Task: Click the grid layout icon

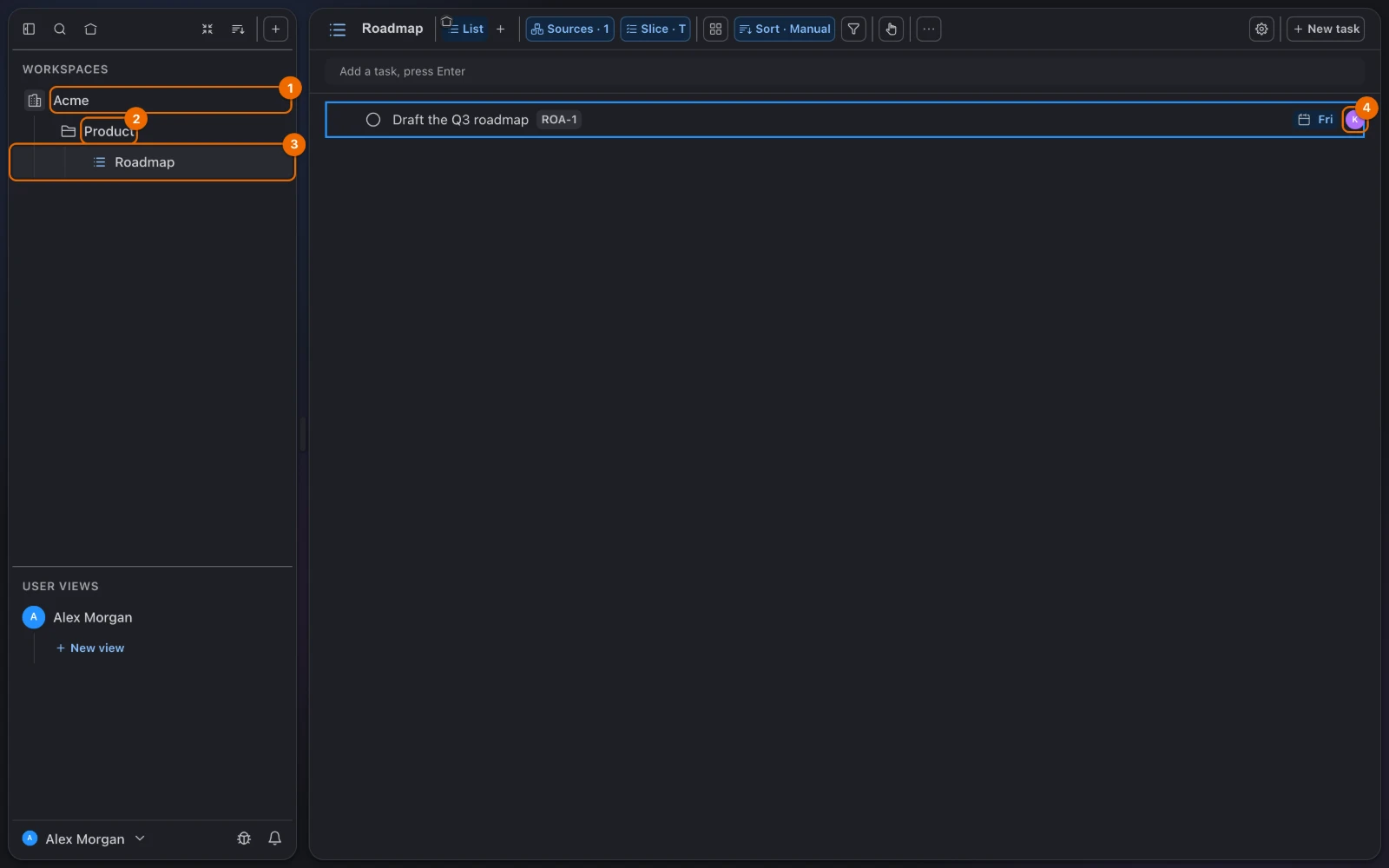Action: (715, 29)
